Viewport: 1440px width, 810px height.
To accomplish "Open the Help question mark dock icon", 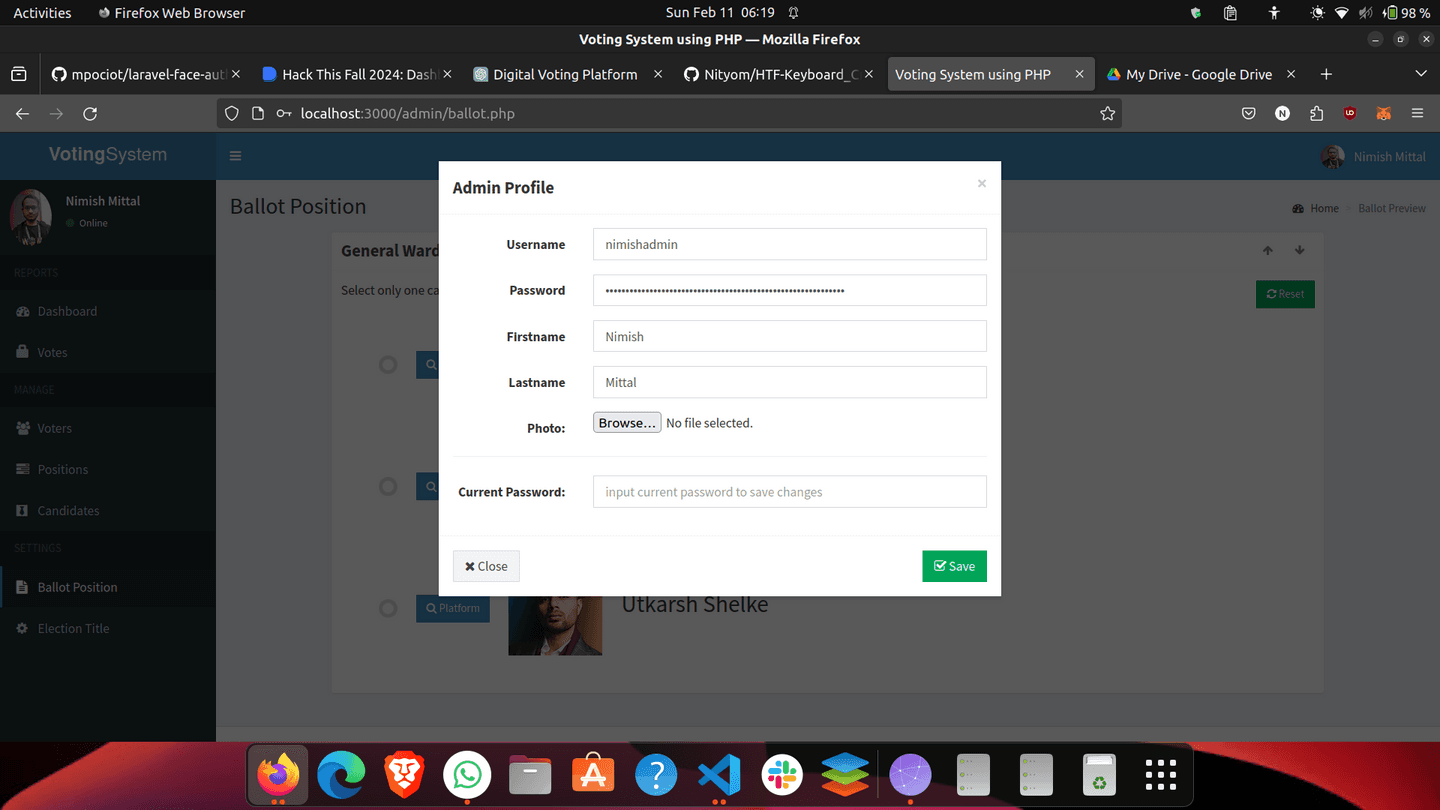I will click(x=656, y=775).
